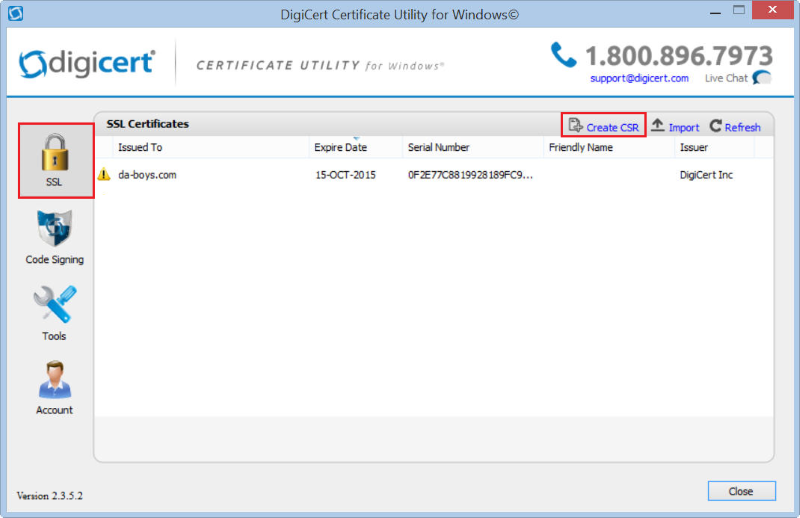This screenshot has height=518, width=800.
Task: Click the Refresh circular arrow icon
Action: point(716,126)
